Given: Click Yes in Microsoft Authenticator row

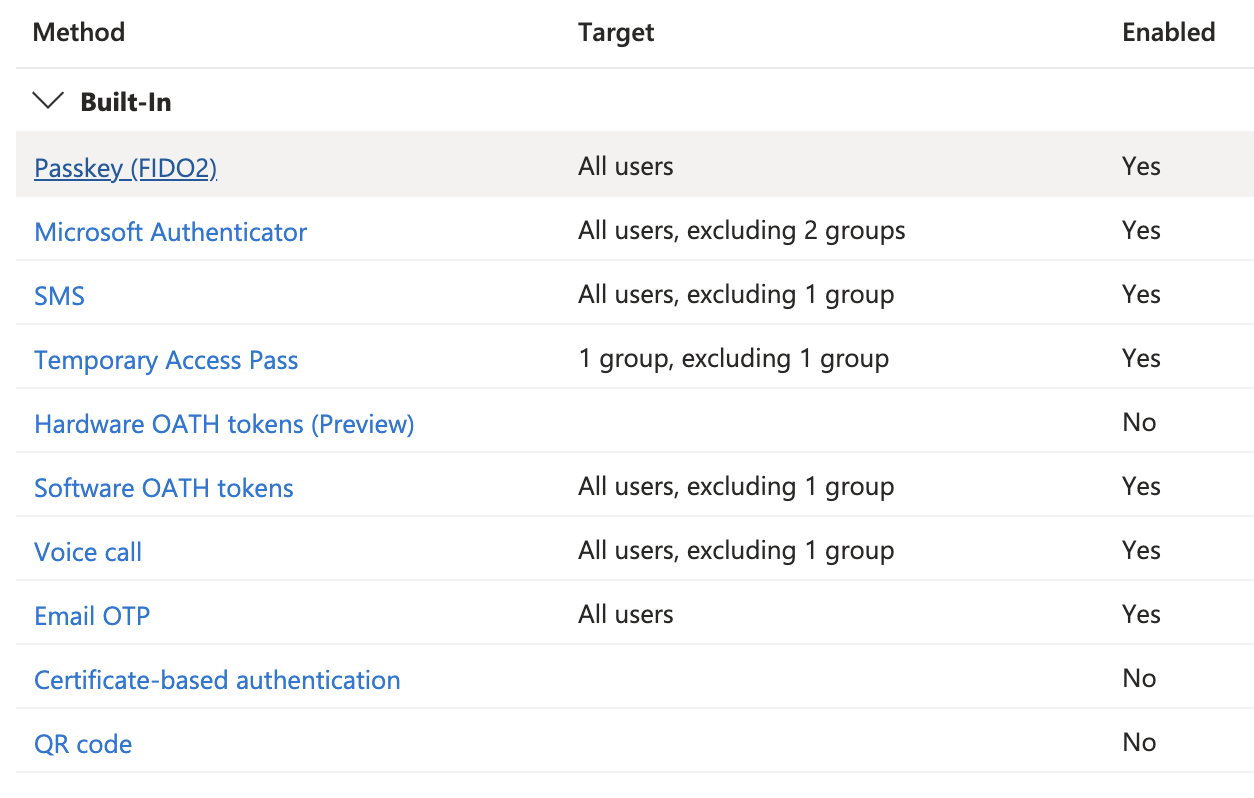Looking at the screenshot, I should 1141,229.
